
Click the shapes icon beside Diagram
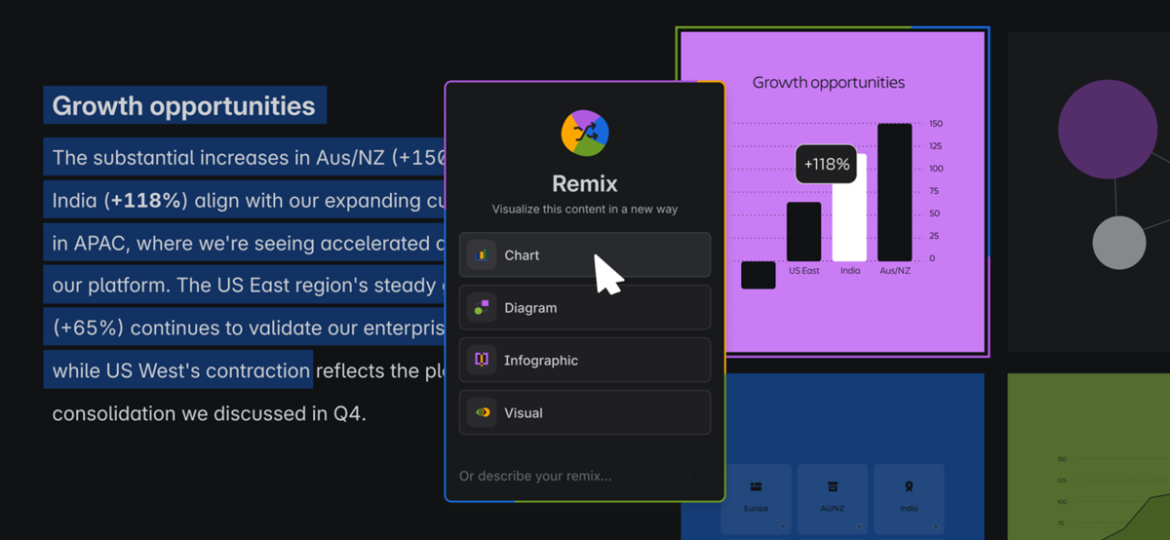click(x=481, y=307)
